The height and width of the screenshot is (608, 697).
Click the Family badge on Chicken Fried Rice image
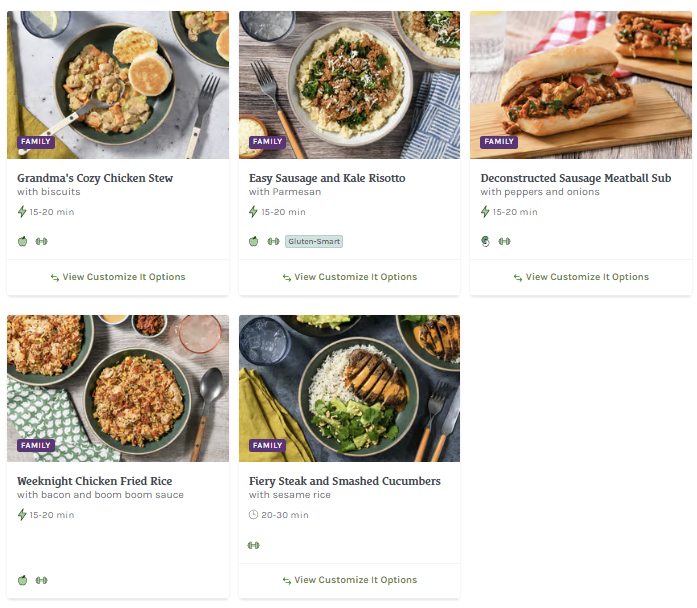36,446
